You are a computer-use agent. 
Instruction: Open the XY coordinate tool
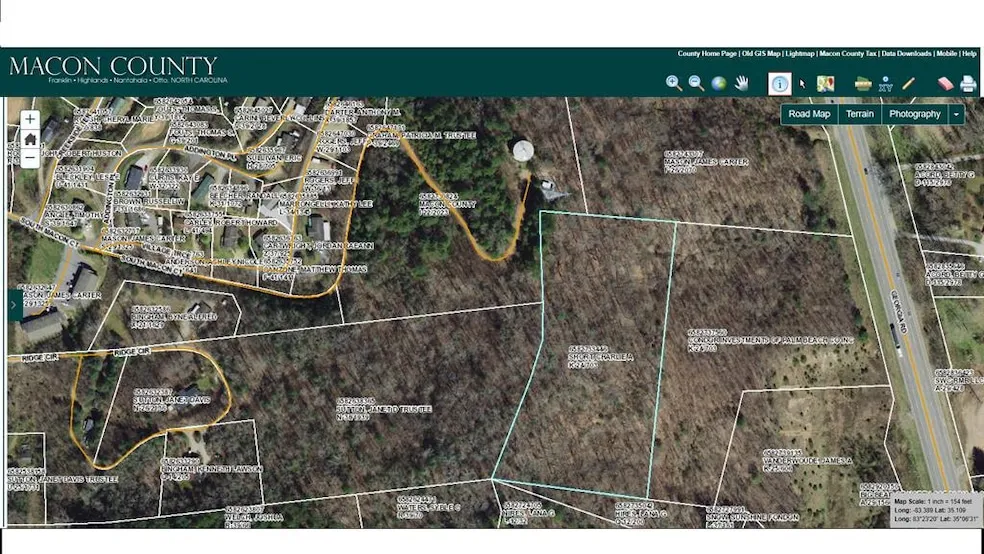click(x=885, y=85)
